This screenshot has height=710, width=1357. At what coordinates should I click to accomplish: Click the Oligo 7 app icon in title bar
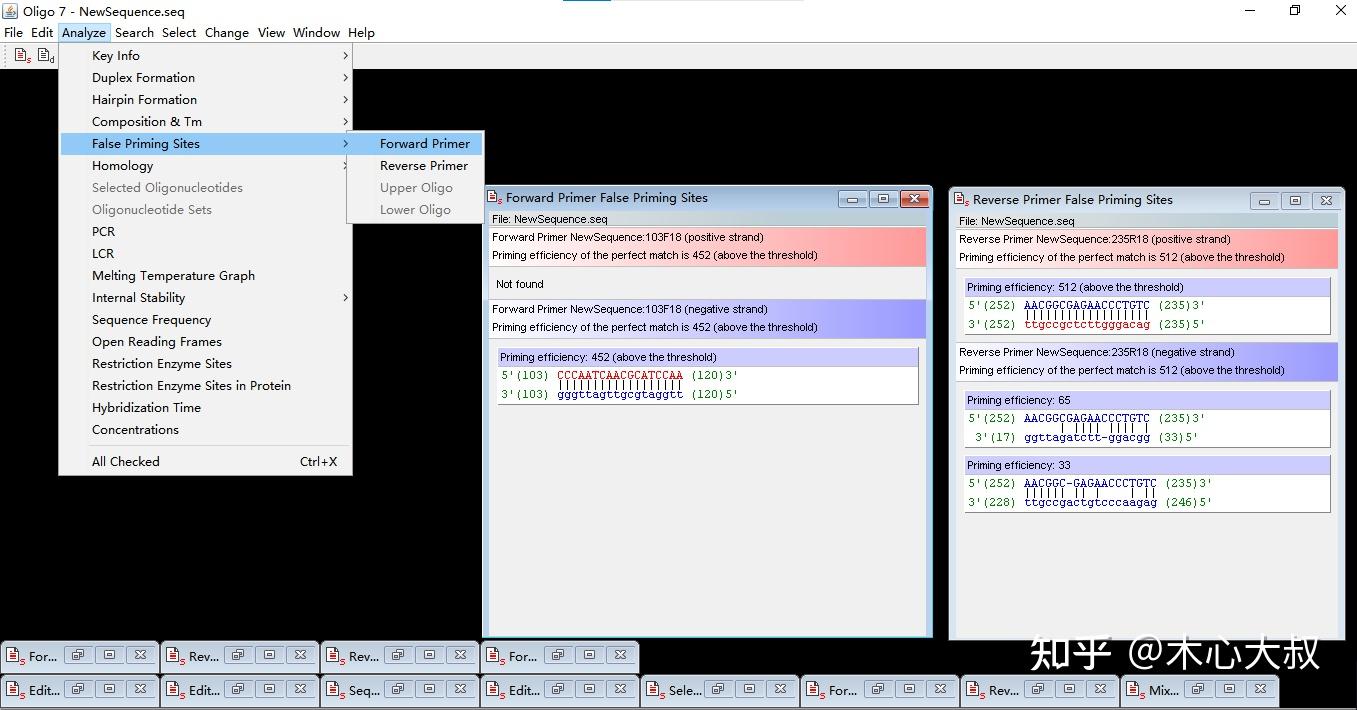tap(11, 11)
